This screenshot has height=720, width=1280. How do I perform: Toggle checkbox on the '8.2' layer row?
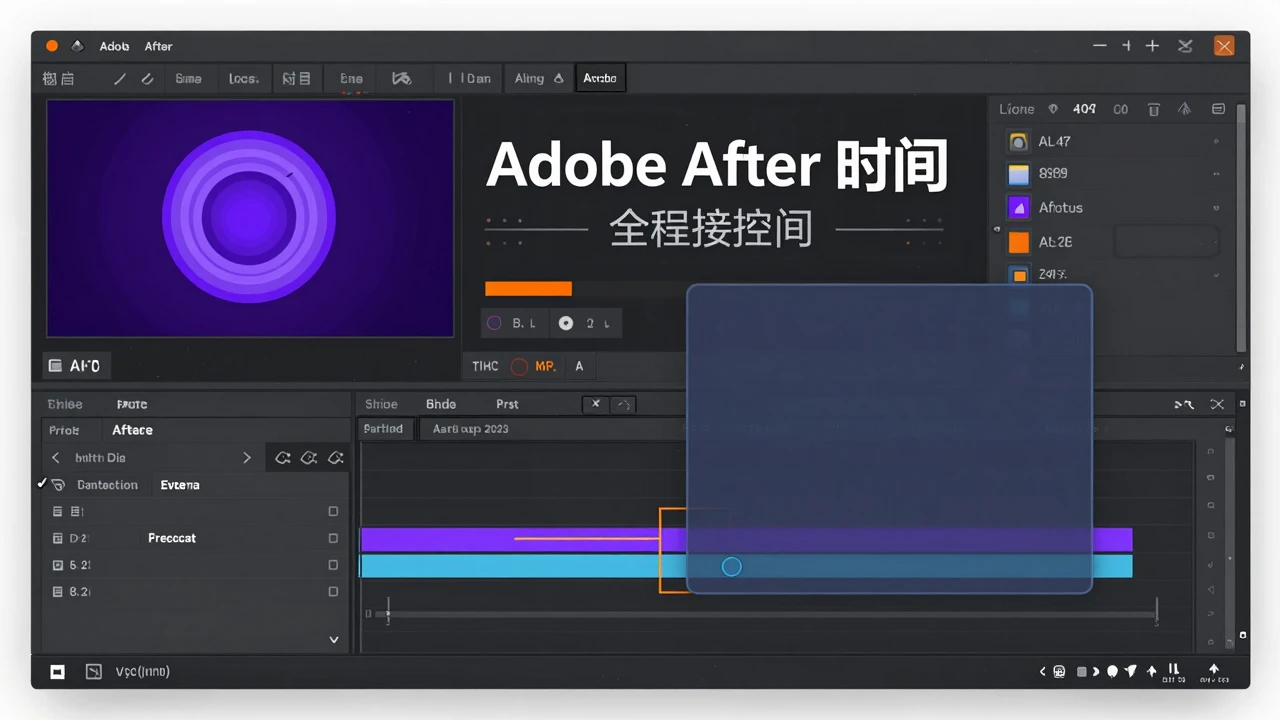(333, 592)
